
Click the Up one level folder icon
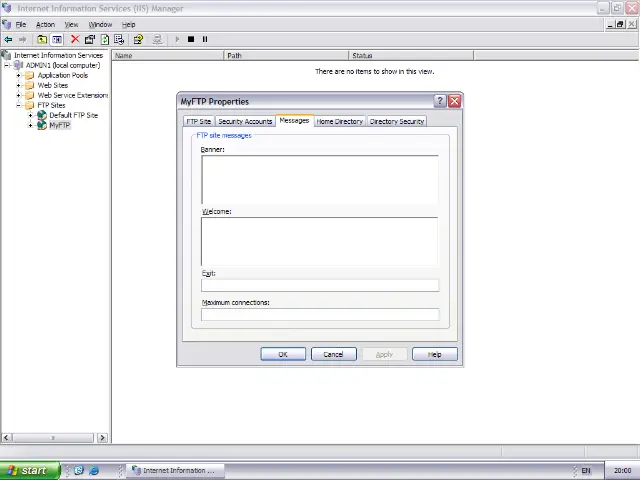tap(42, 40)
